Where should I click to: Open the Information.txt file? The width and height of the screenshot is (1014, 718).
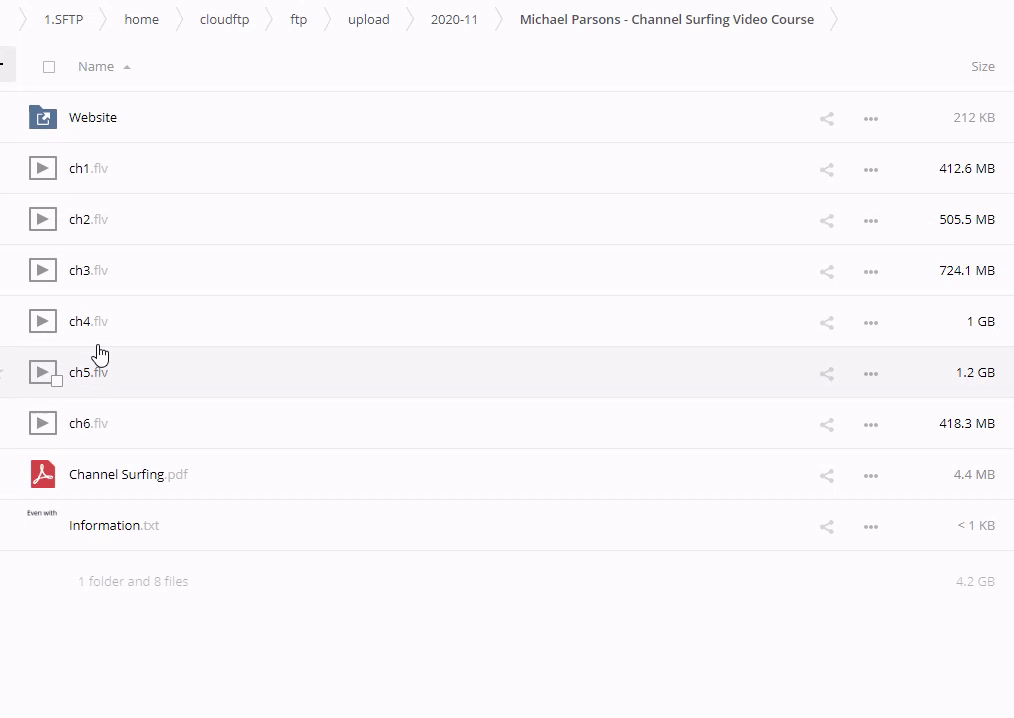tap(113, 526)
